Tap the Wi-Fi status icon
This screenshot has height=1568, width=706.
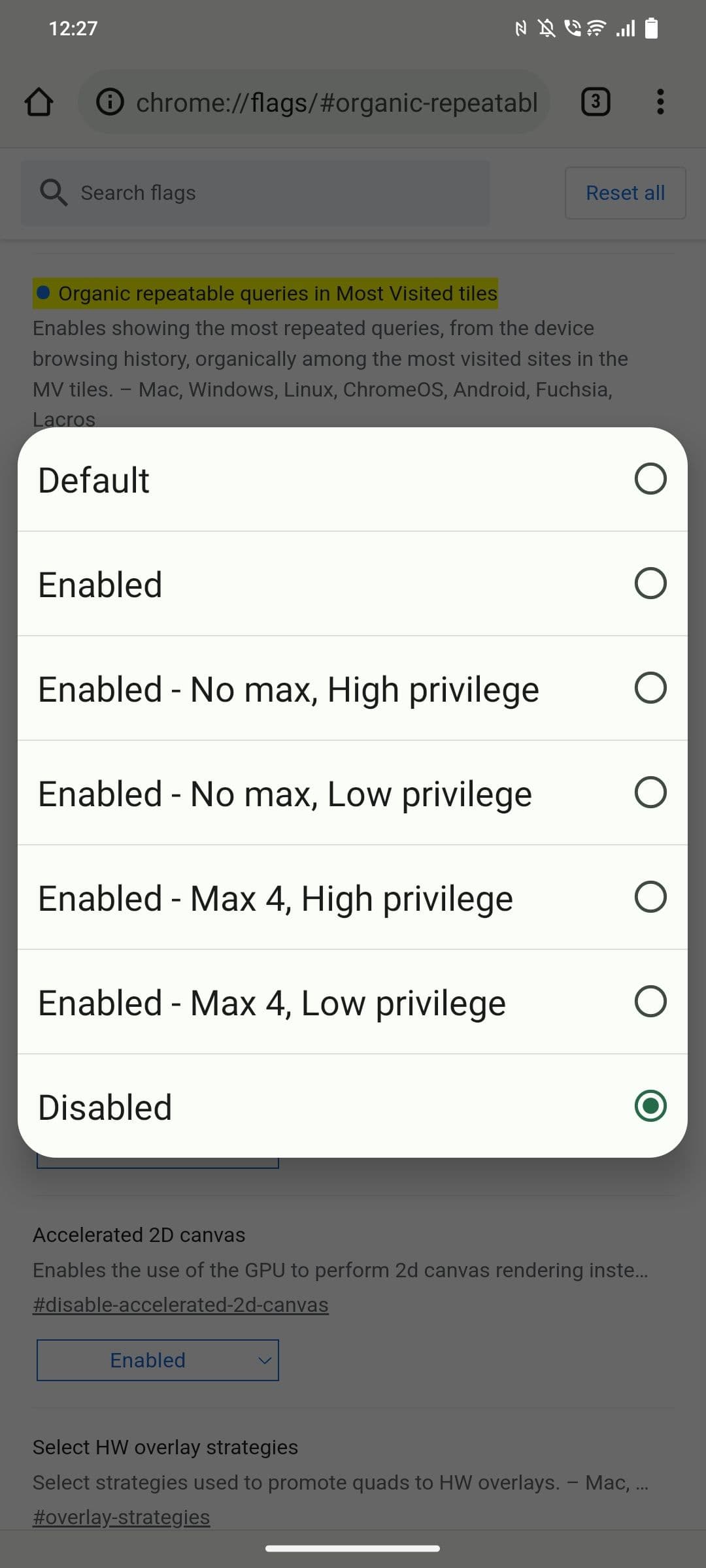click(596, 28)
